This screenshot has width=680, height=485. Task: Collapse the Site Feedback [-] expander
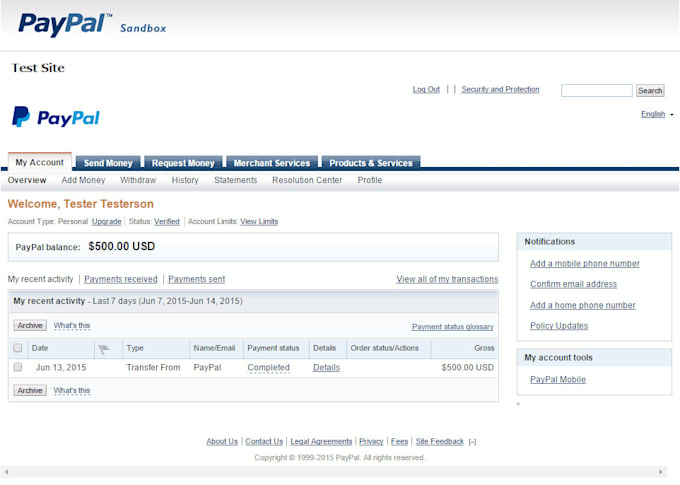point(472,442)
